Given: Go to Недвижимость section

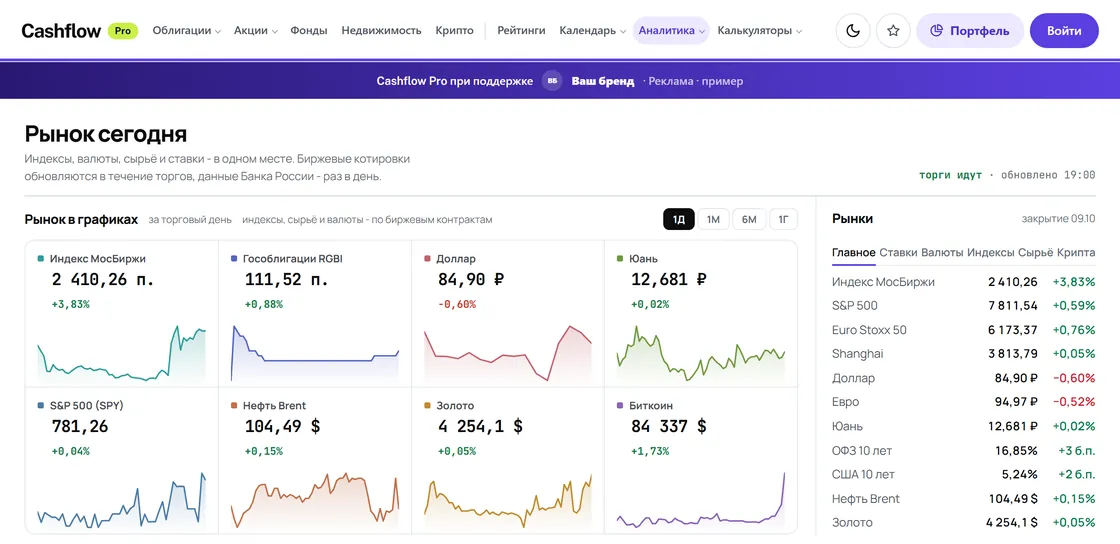Looking at the screenshot, I should pyautogui.click(x=381, y=31).
